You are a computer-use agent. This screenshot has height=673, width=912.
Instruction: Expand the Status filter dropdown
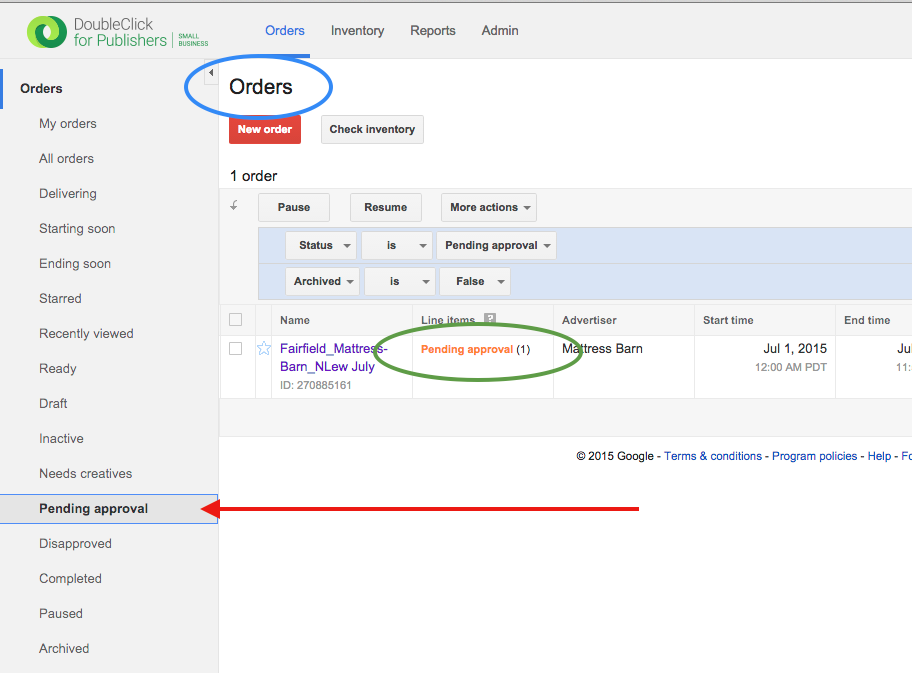[321, 245]
